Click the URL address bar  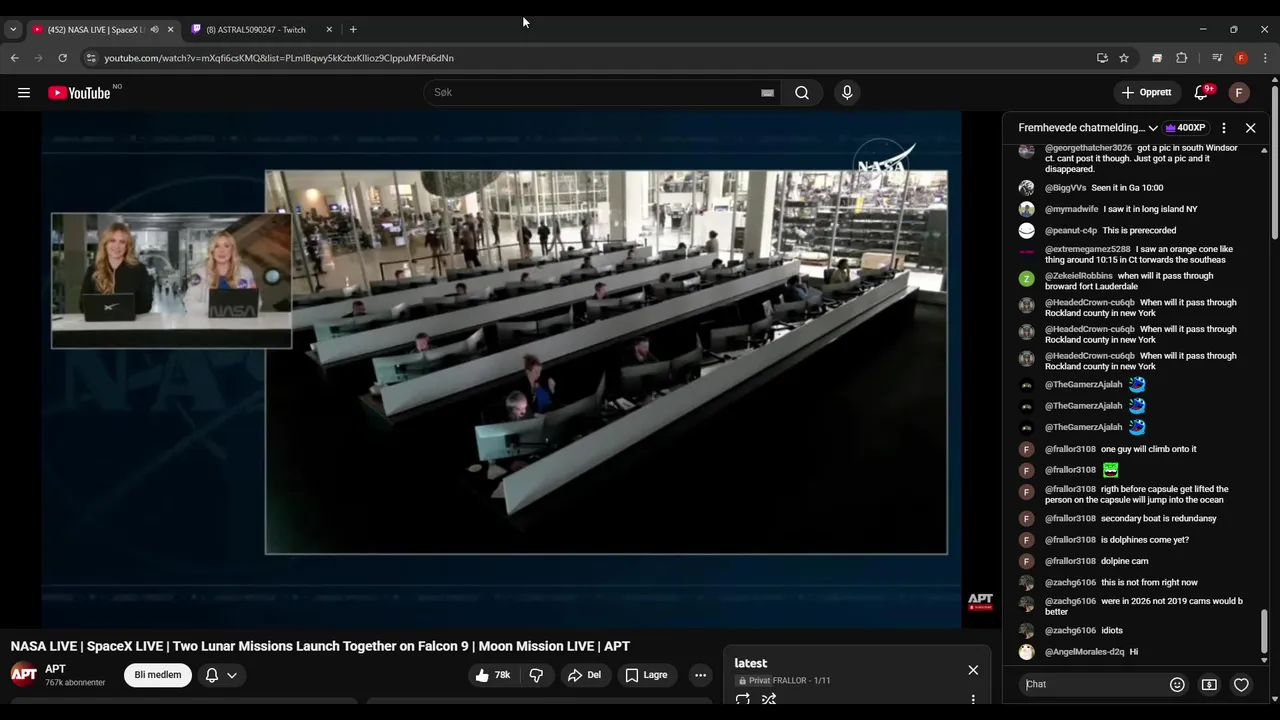tap(590, 58)
